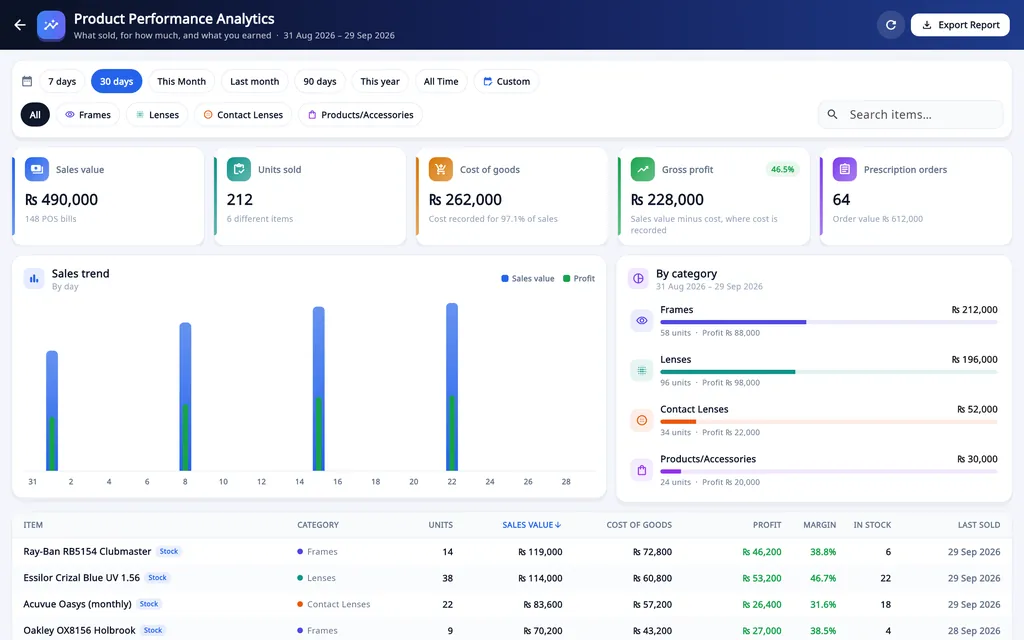Click the By category pie icon
Screen dimensions: 1024x640
tap(638, 278)
